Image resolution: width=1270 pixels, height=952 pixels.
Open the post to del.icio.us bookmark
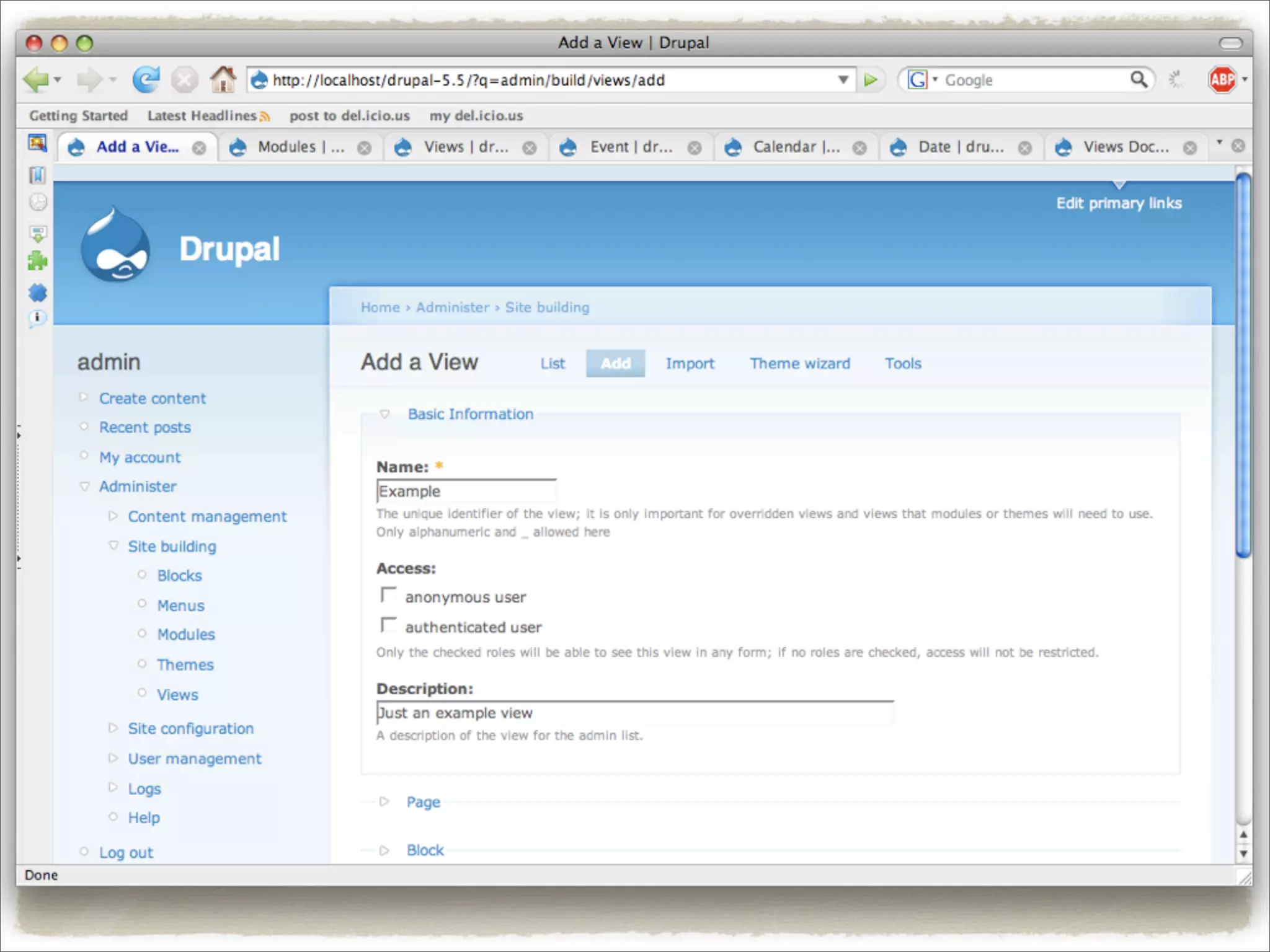349,116
